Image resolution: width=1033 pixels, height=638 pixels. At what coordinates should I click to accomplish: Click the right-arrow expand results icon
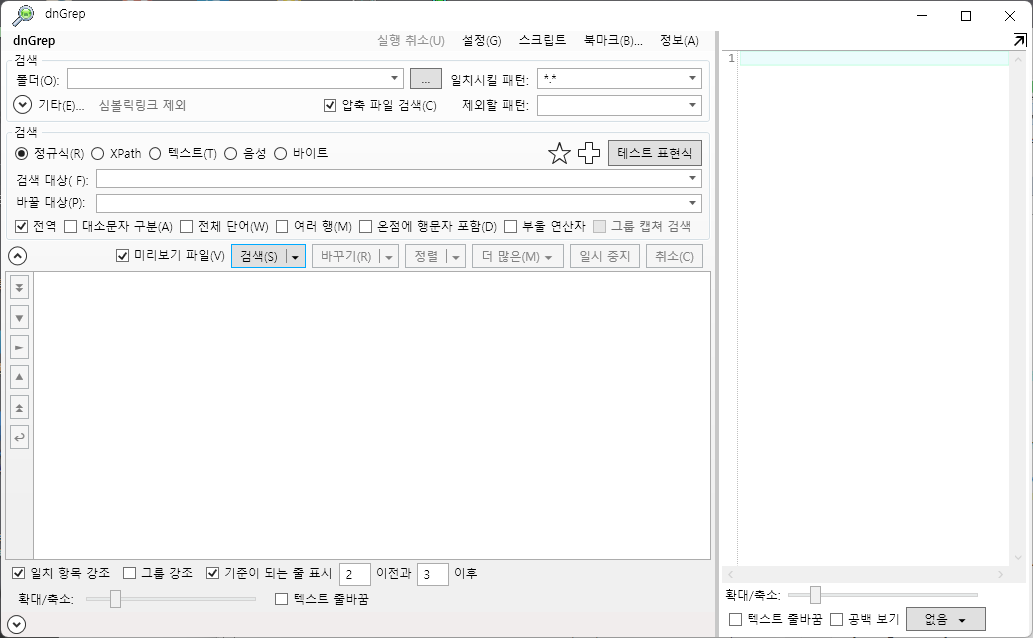[x=19, y=347]
